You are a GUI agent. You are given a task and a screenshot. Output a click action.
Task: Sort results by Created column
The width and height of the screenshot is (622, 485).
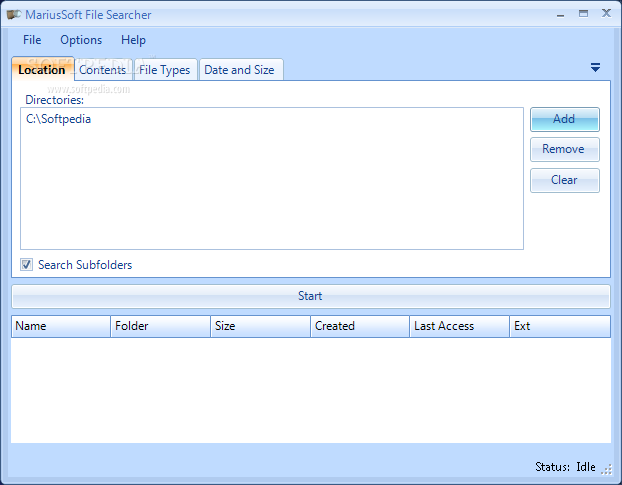360,326
